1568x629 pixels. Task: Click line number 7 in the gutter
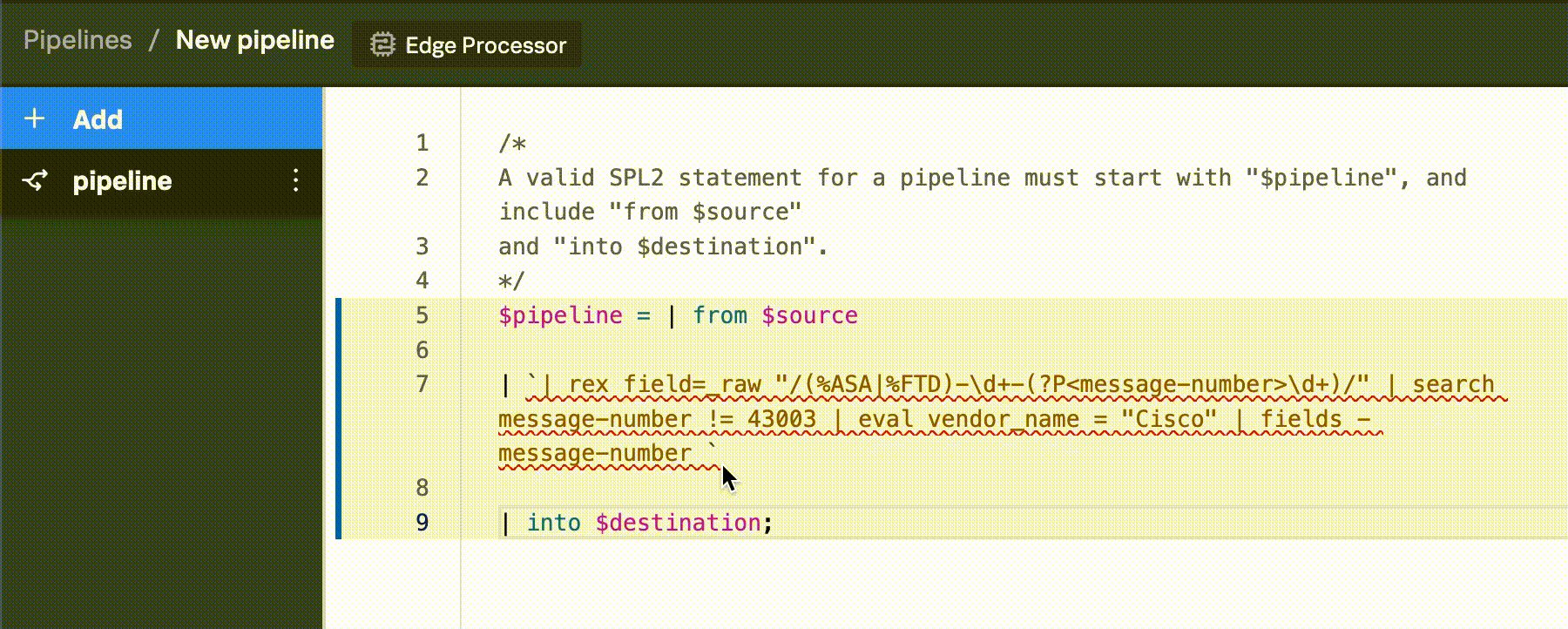coord(422,384)
